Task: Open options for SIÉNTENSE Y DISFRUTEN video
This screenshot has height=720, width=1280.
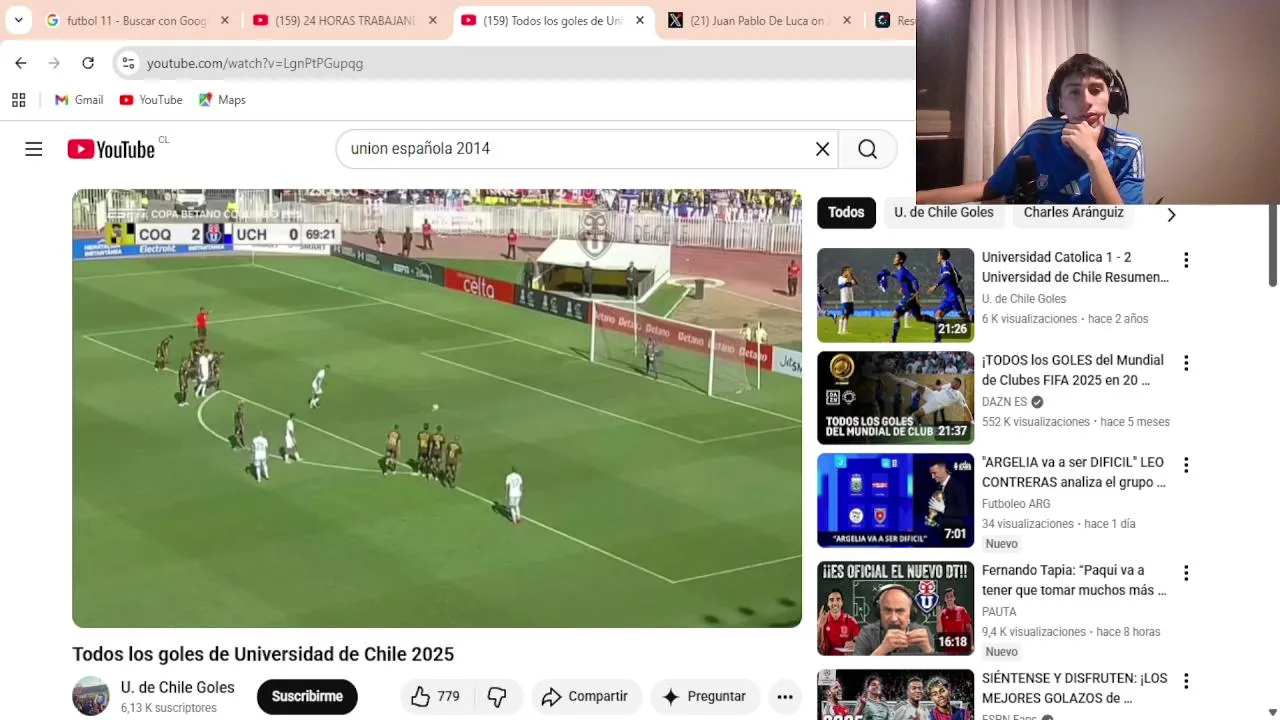Action: pos(1186,681)
